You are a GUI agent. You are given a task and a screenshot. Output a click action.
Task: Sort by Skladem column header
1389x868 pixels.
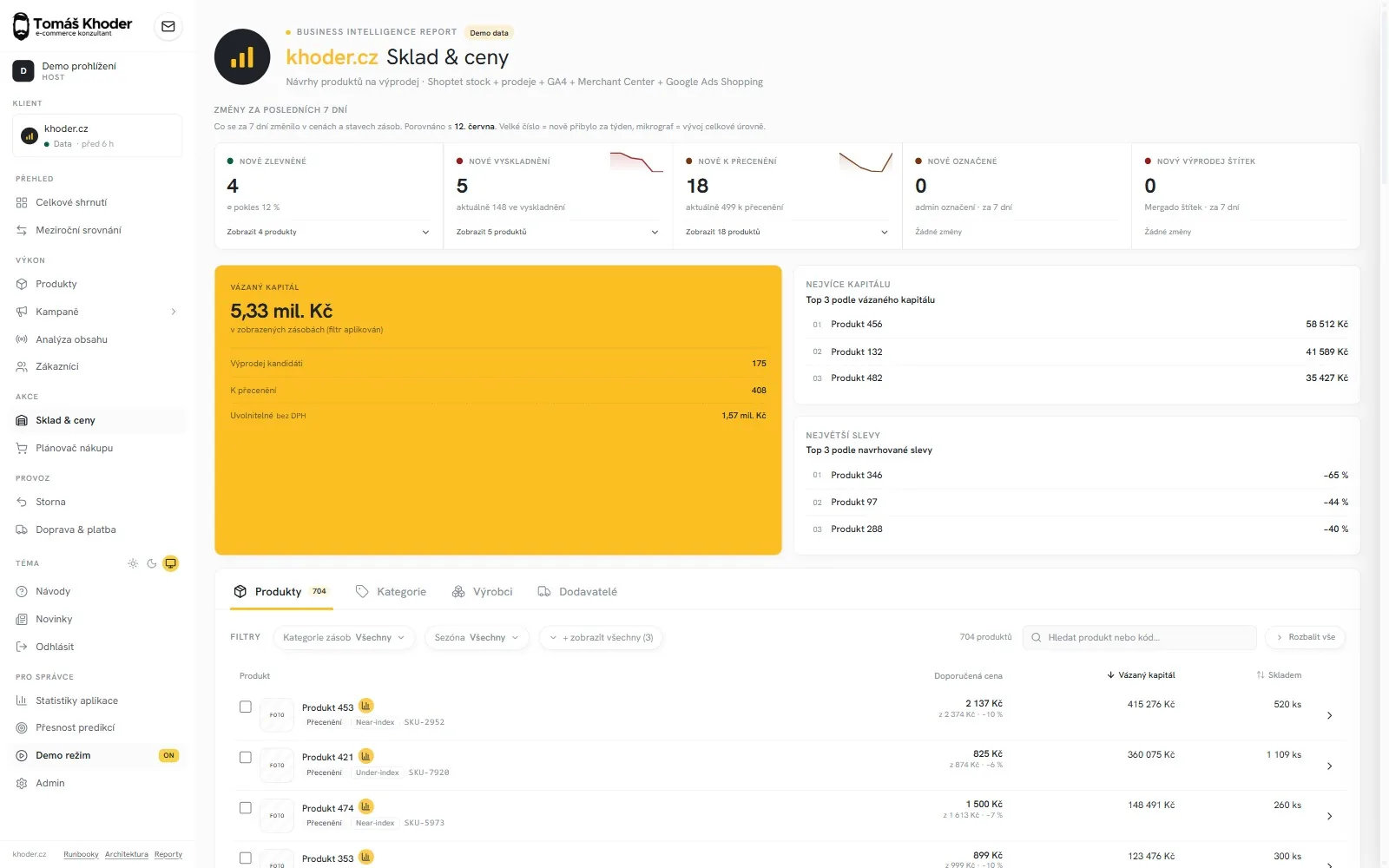point(1279,675)
